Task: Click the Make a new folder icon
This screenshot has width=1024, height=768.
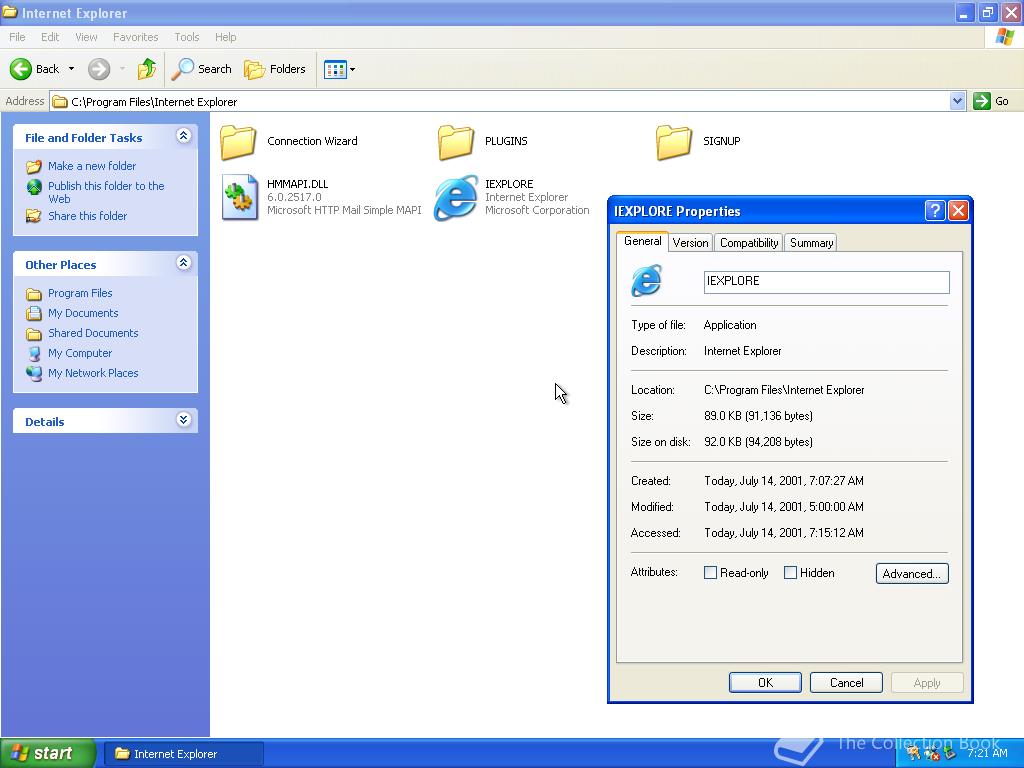Action: [34, 166]
